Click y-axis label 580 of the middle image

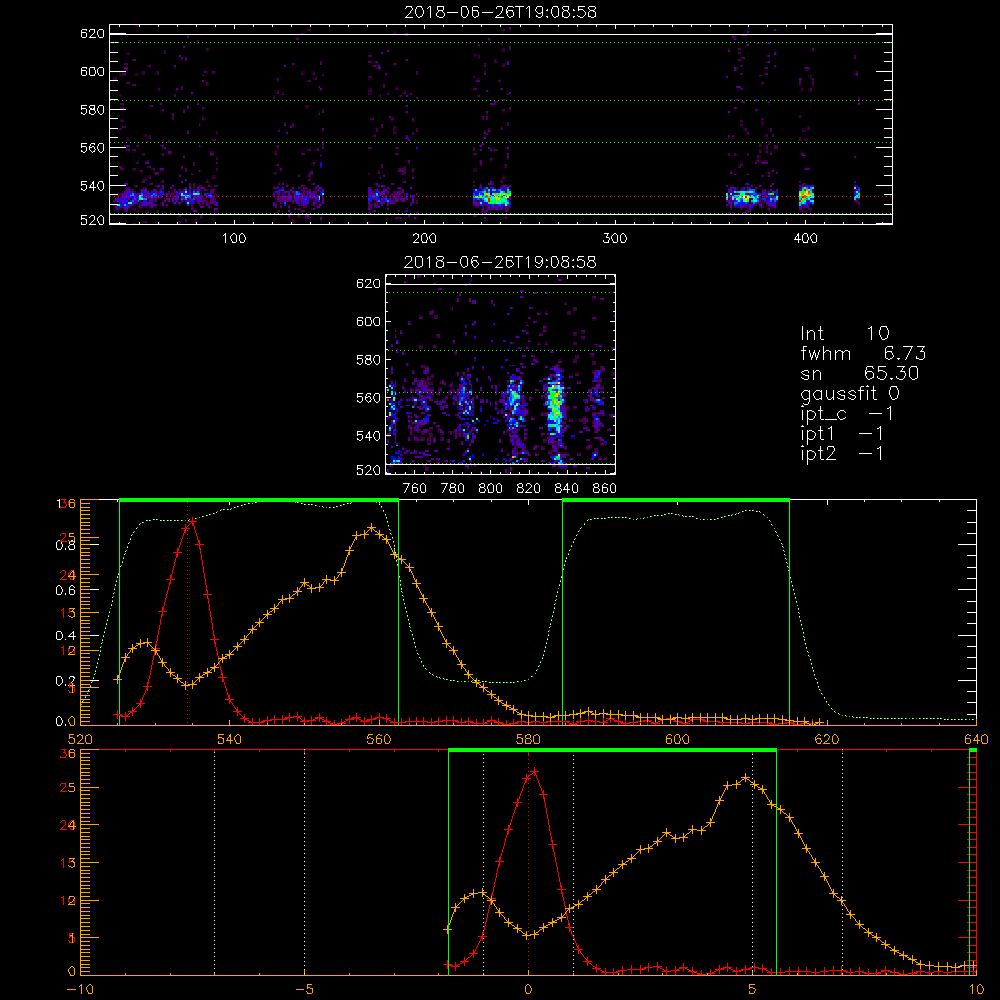[369, 360]
